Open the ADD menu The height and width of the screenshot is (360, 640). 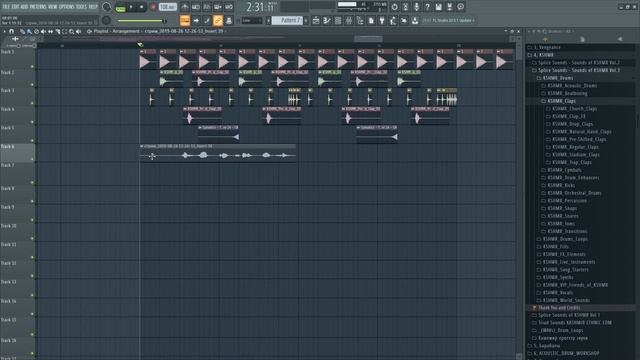24,7
